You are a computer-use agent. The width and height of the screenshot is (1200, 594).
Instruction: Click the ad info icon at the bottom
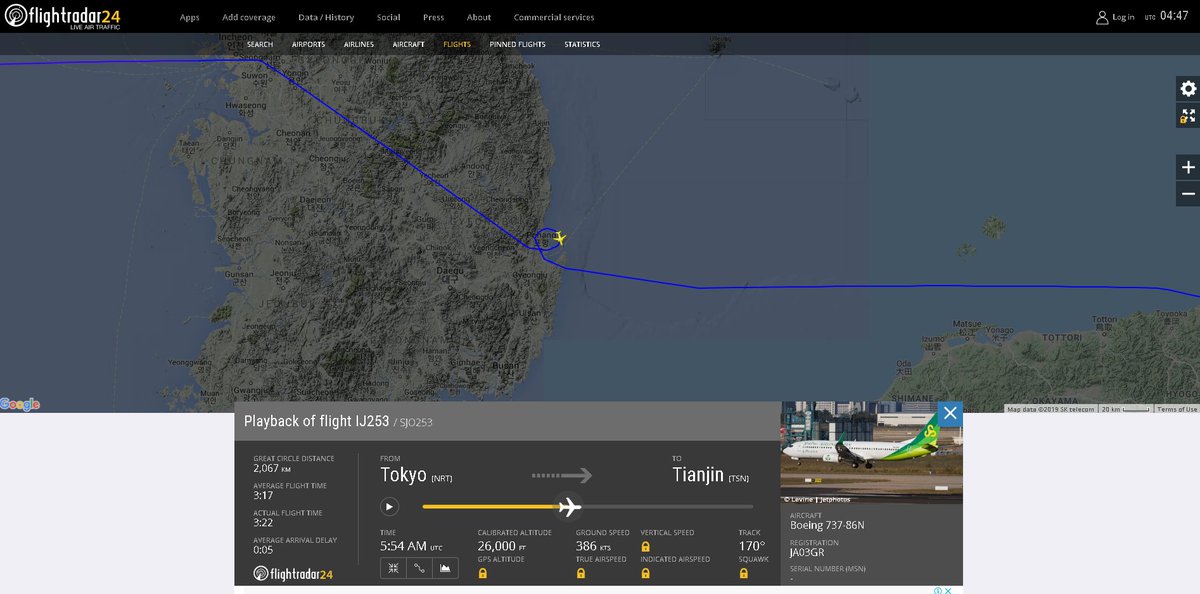coord(937,590)
